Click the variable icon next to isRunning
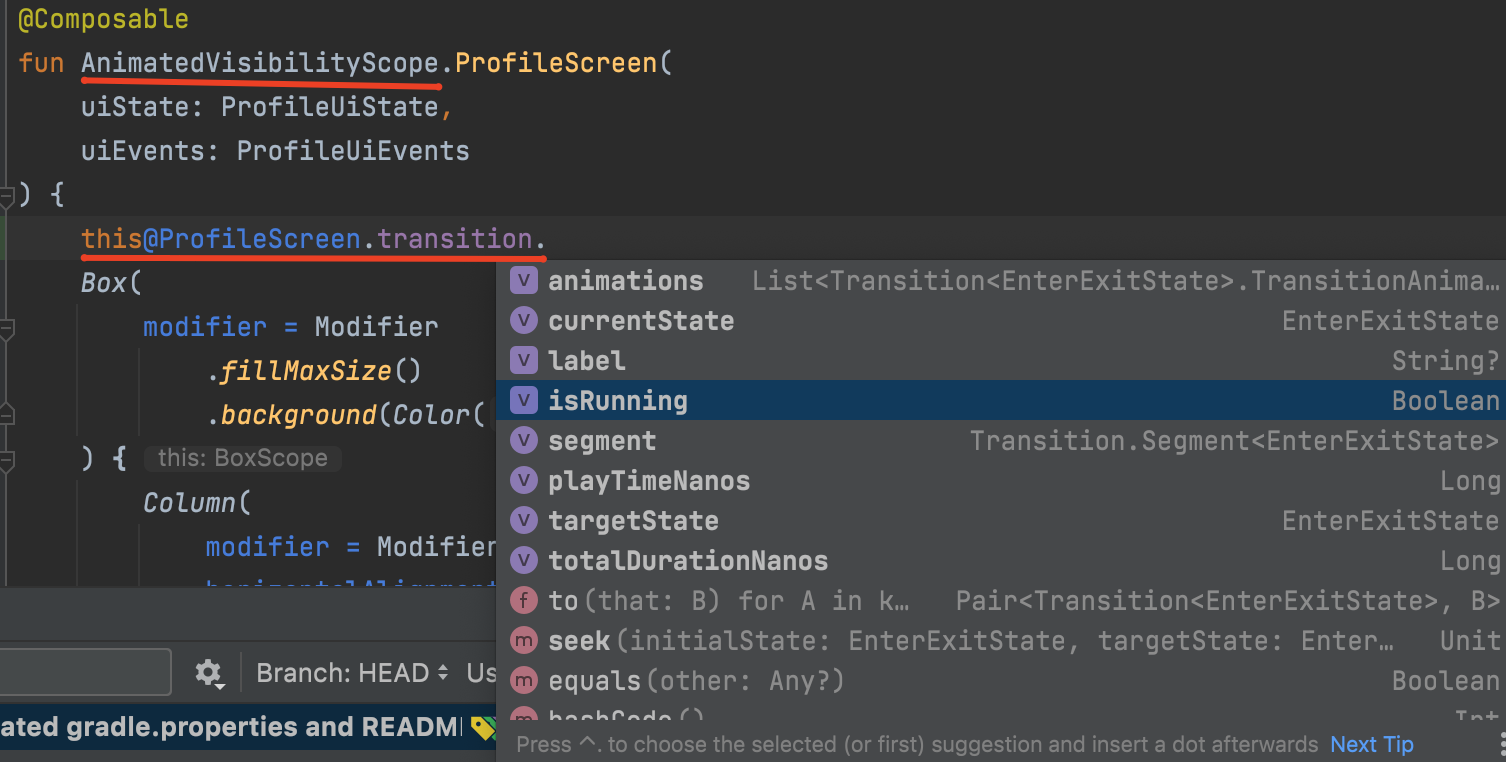 523,400
